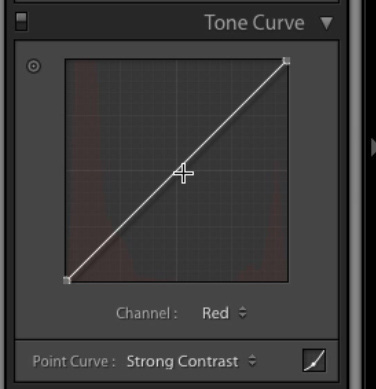Click the Tone Curve panel title

255,23
